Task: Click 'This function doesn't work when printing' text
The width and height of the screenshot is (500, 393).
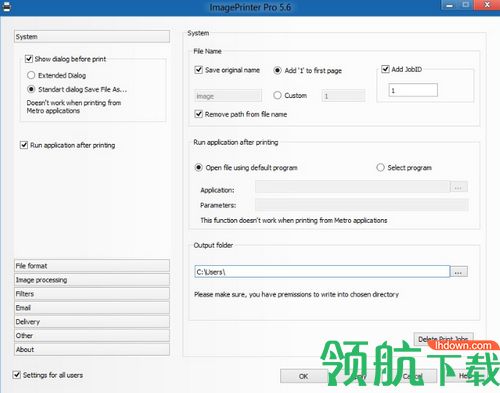Action: click(294, 220)
